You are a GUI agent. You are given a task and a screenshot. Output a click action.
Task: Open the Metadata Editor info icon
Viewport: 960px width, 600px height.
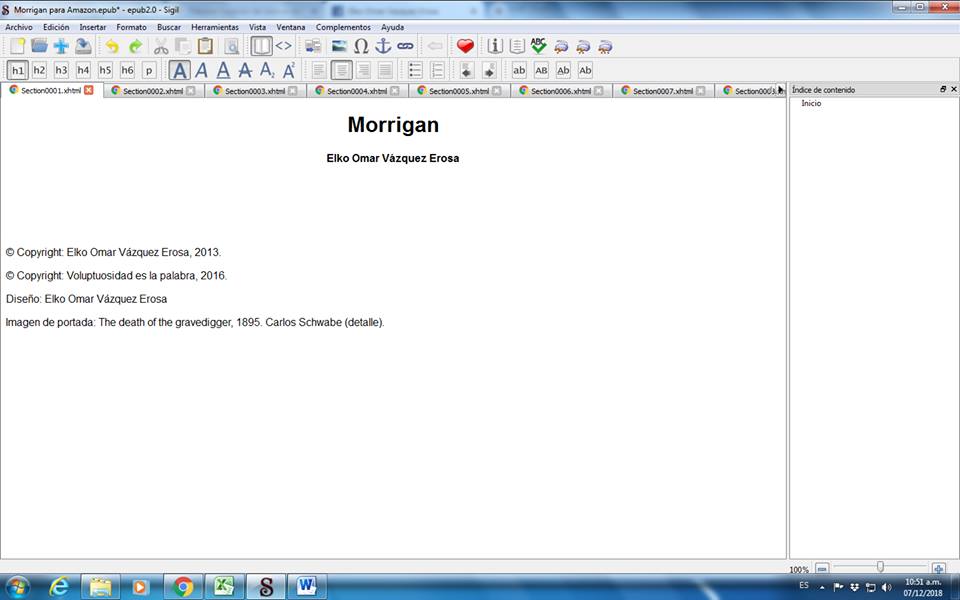(494, 46)
